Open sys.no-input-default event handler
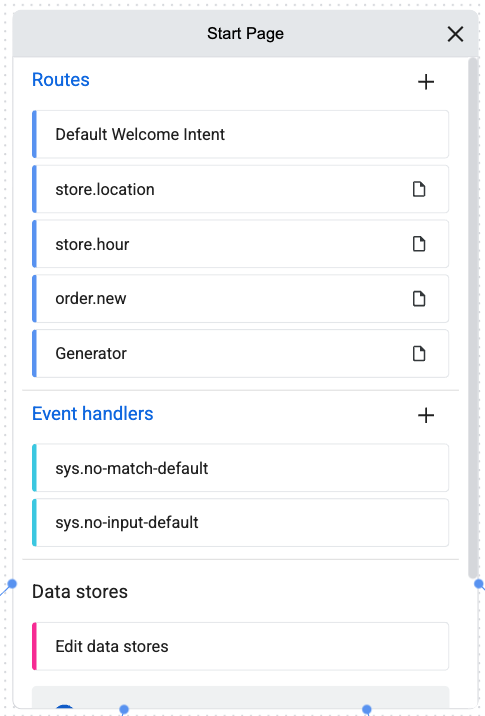The height and width of the screenshot is (716, 485). (240, 523)
